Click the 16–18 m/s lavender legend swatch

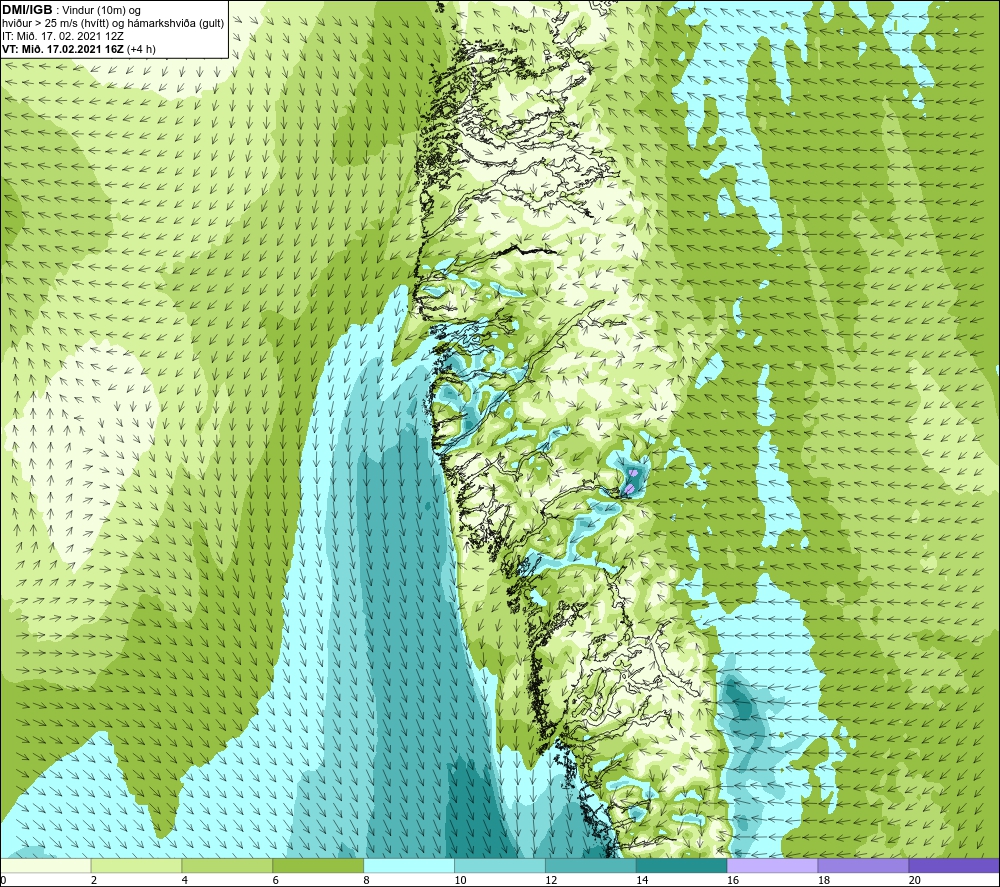[773, 865]
